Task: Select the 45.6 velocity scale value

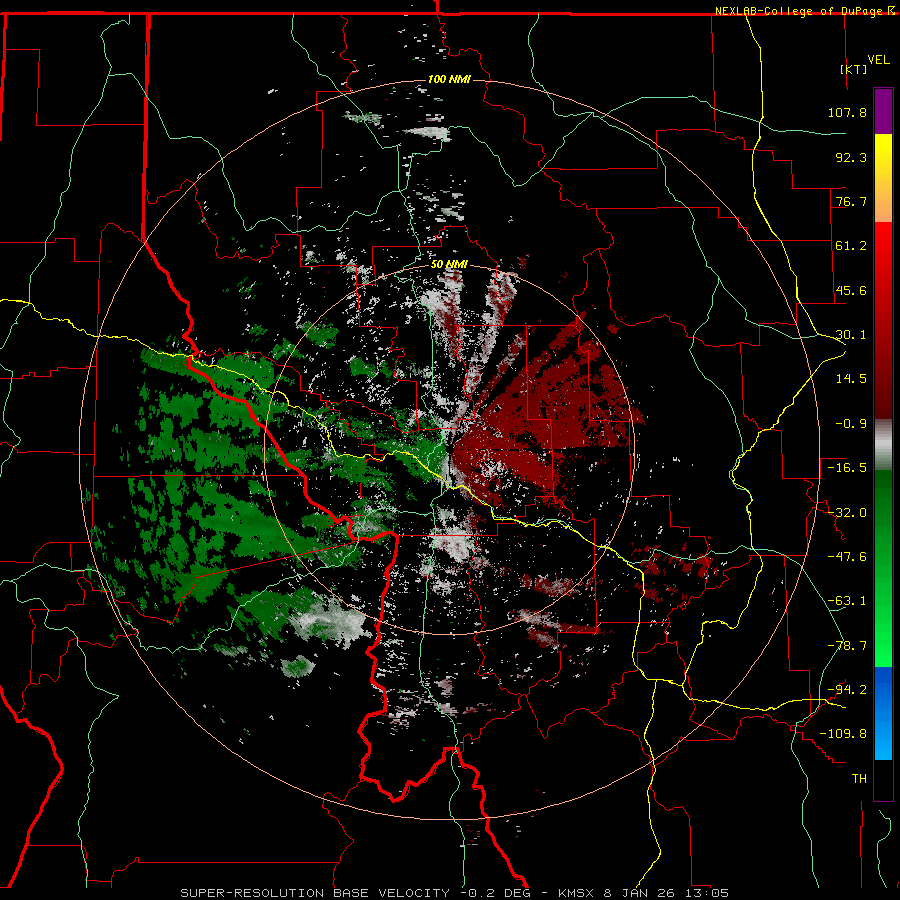Action: [851, 290]
